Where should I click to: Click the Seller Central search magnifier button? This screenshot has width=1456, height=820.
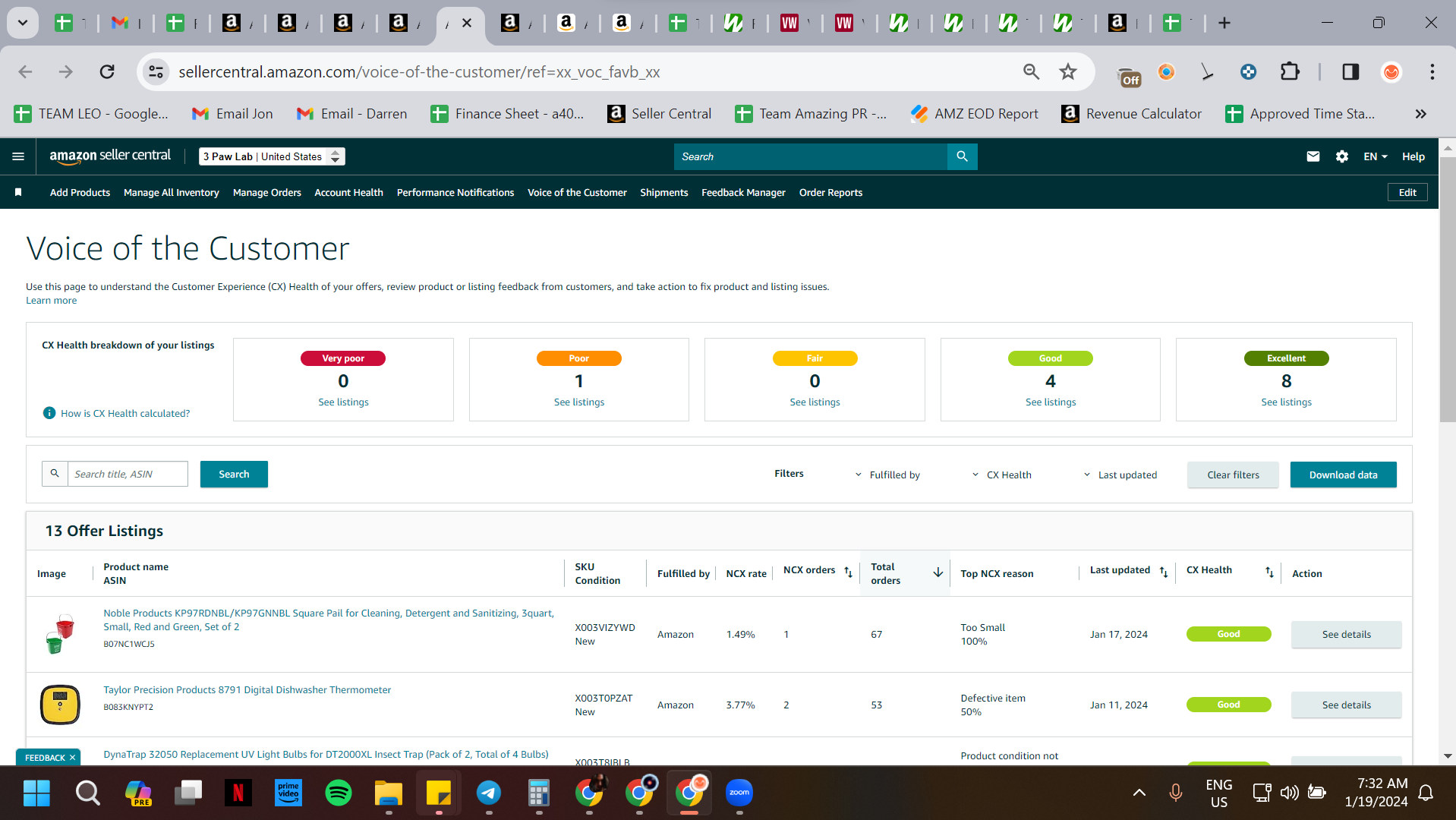coord(962,156)
